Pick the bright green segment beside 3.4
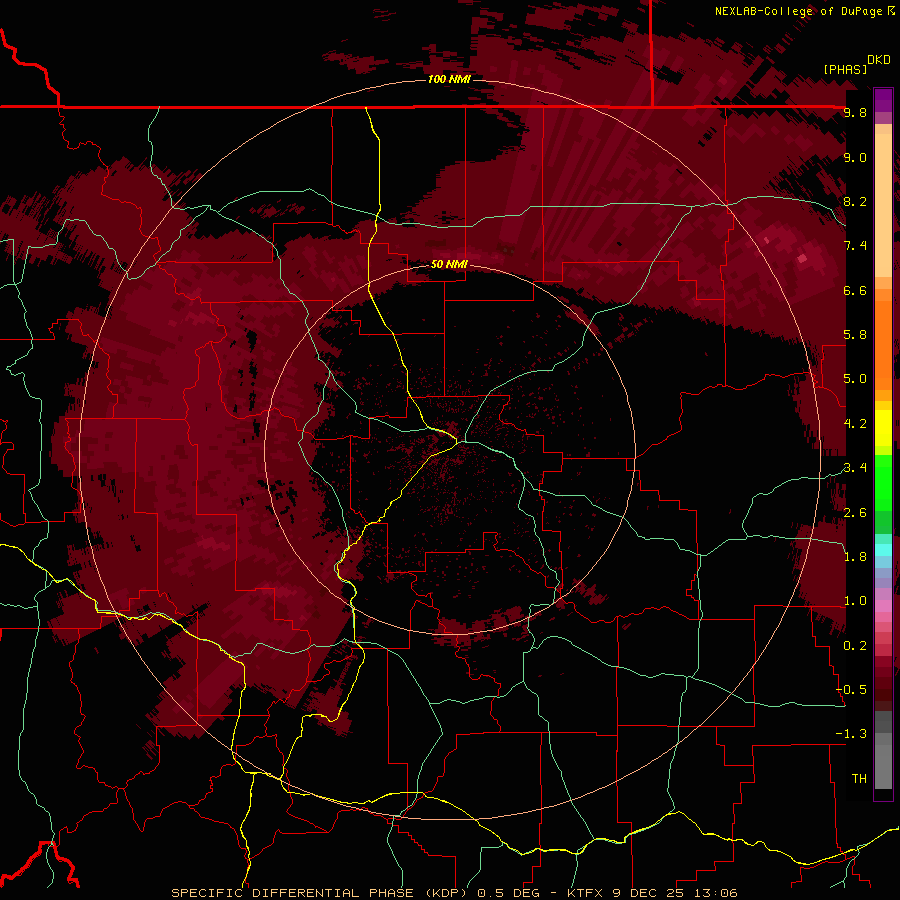The height and width of the screenshot is (900, 900). point(883,482)
